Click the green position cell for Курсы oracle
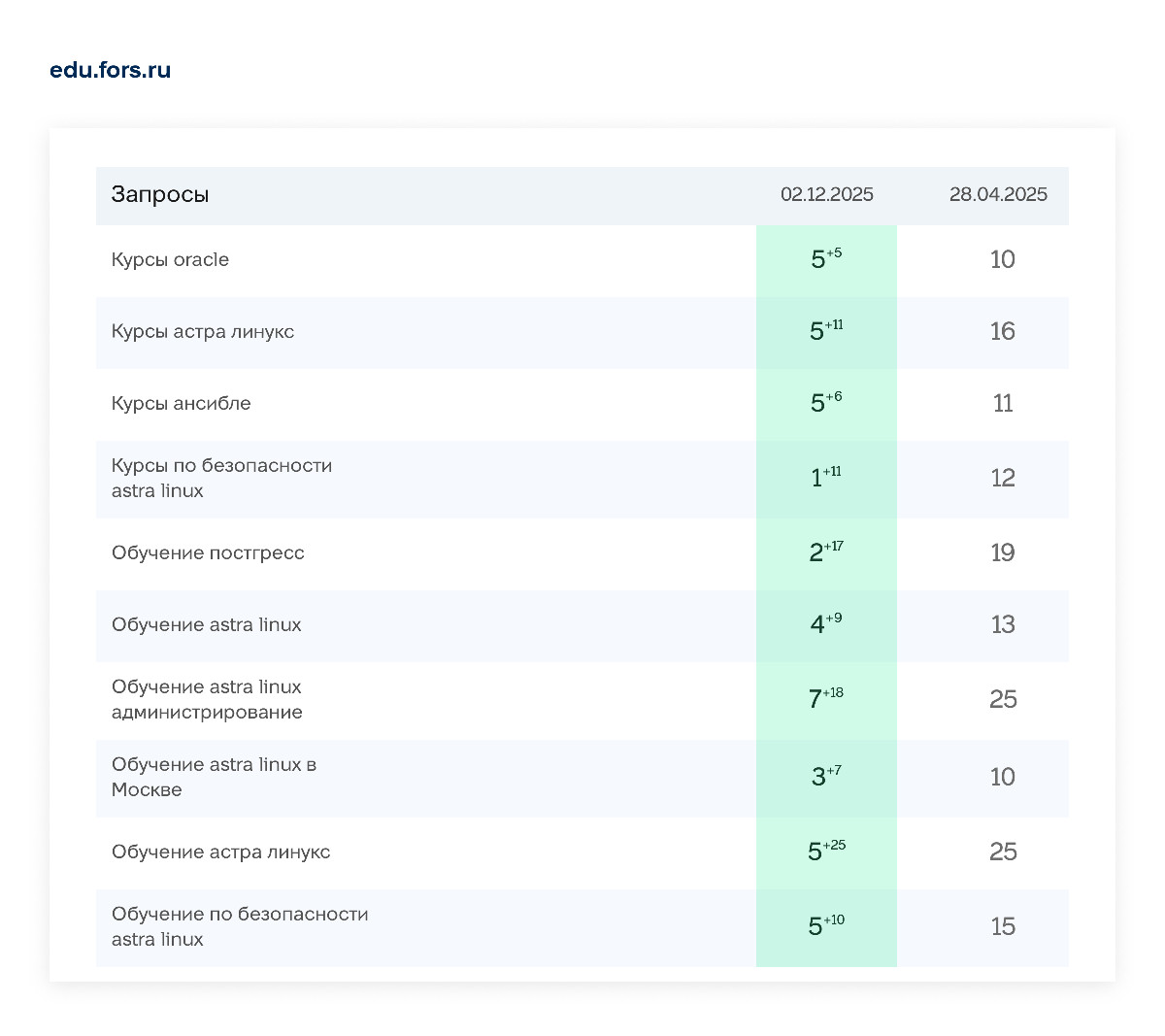 tap(826, 259)
